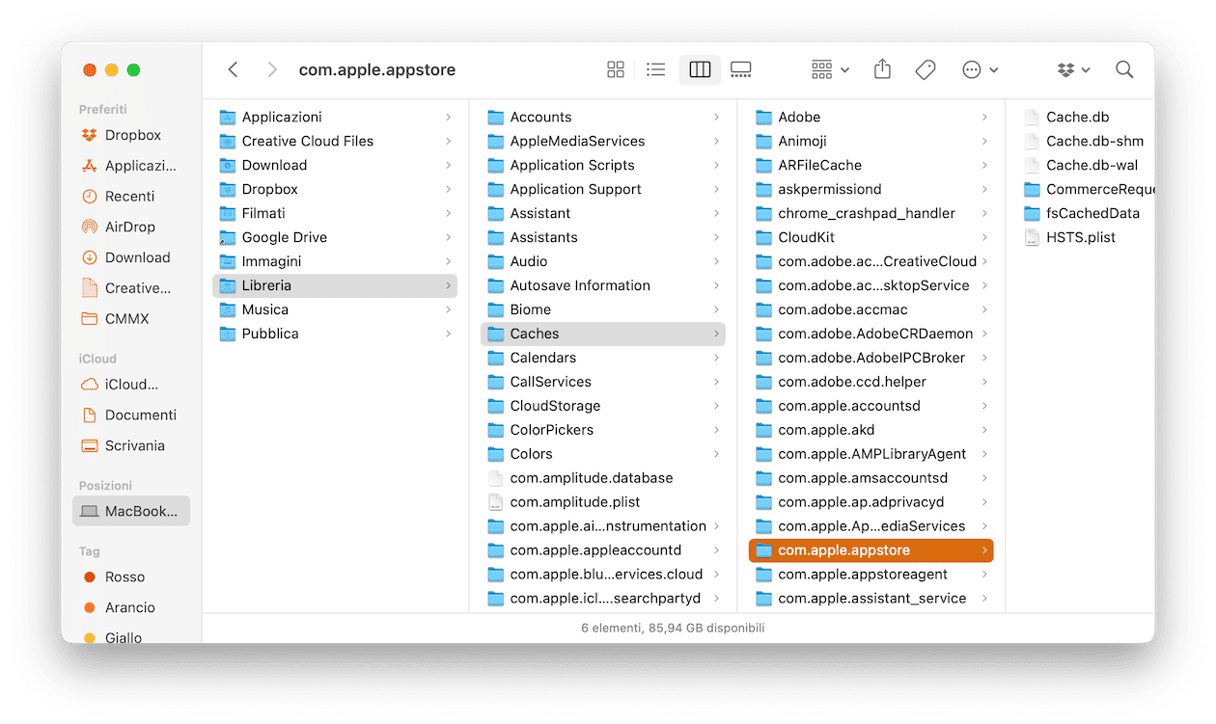Screen dimensions: 1216x724
Task: Select the com.amplitude.plist file
Action: 603,502
